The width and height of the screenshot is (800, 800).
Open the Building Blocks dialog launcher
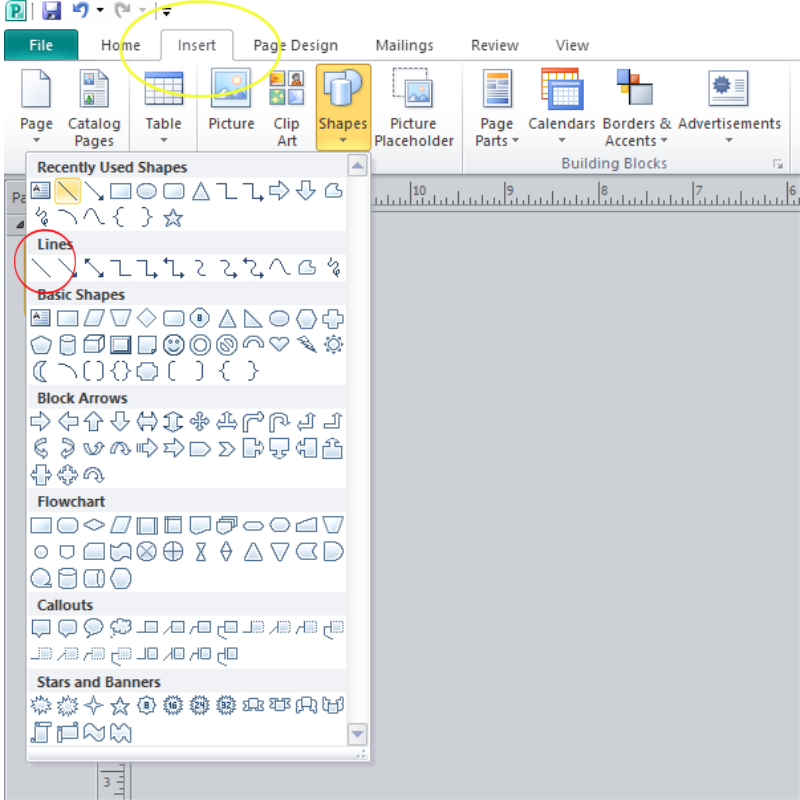point(778,164)
